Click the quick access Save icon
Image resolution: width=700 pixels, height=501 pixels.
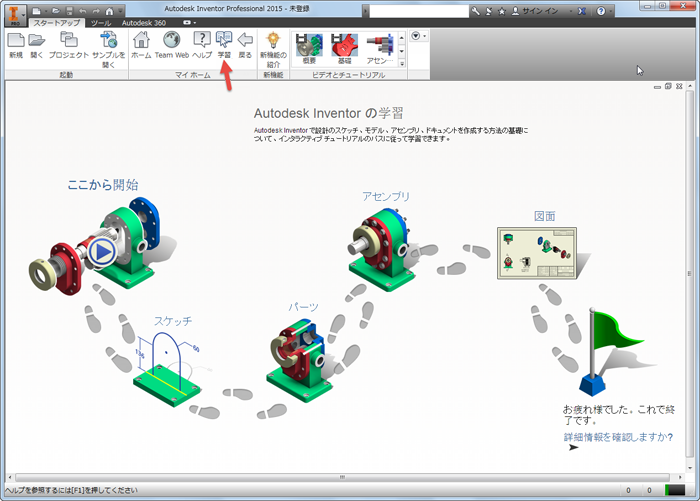click(69, 11)
